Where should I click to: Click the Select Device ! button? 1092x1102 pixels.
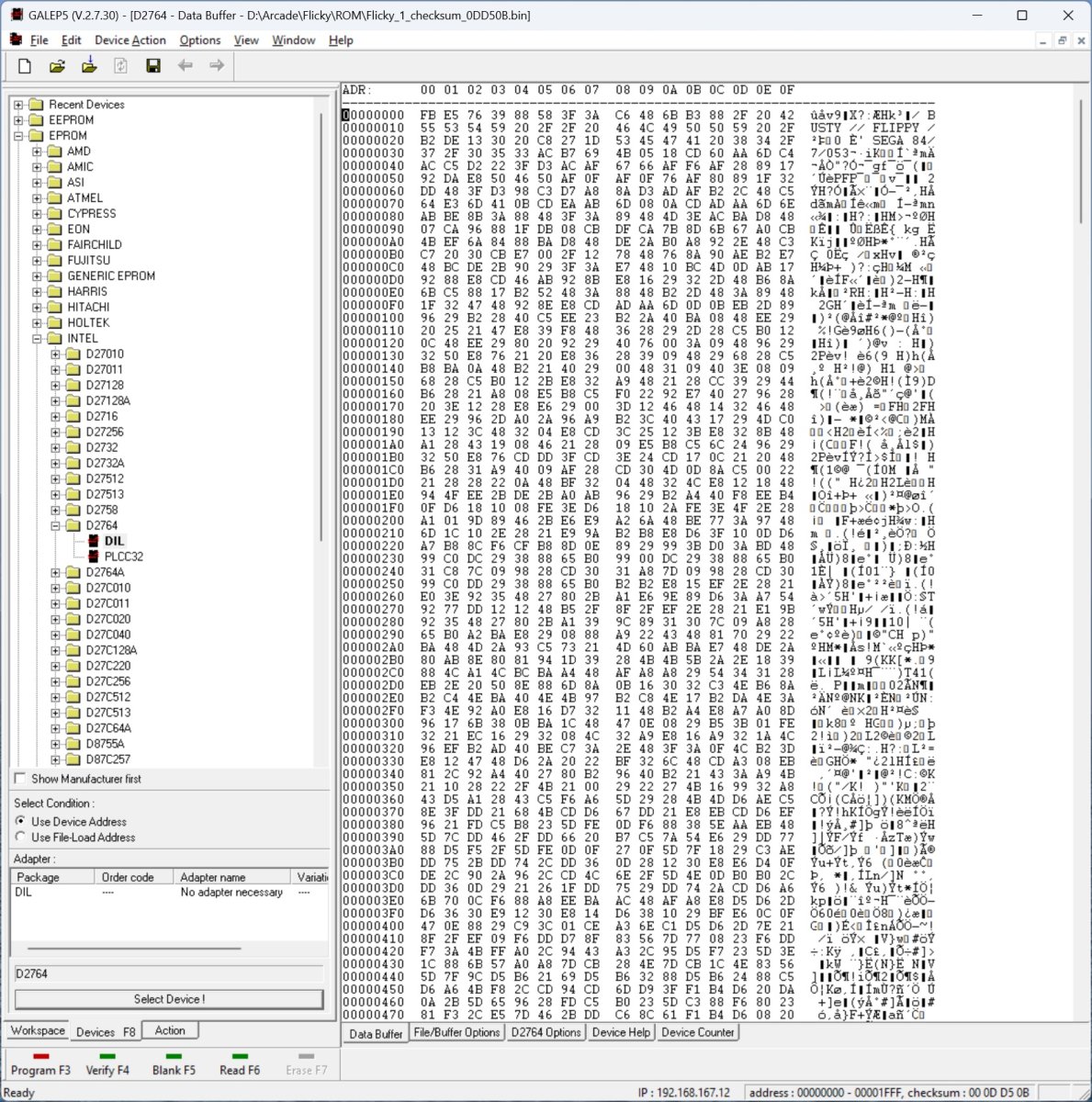pyautogui.click(x=169, y=999)
